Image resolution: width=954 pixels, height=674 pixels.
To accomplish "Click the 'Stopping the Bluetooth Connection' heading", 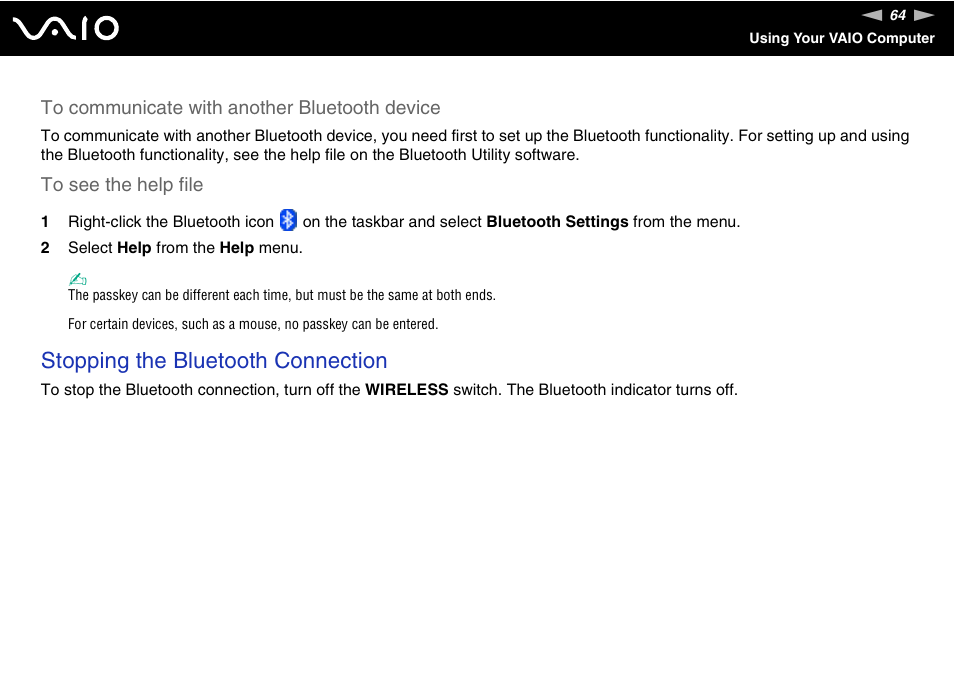I will click(x=214, y=361).
